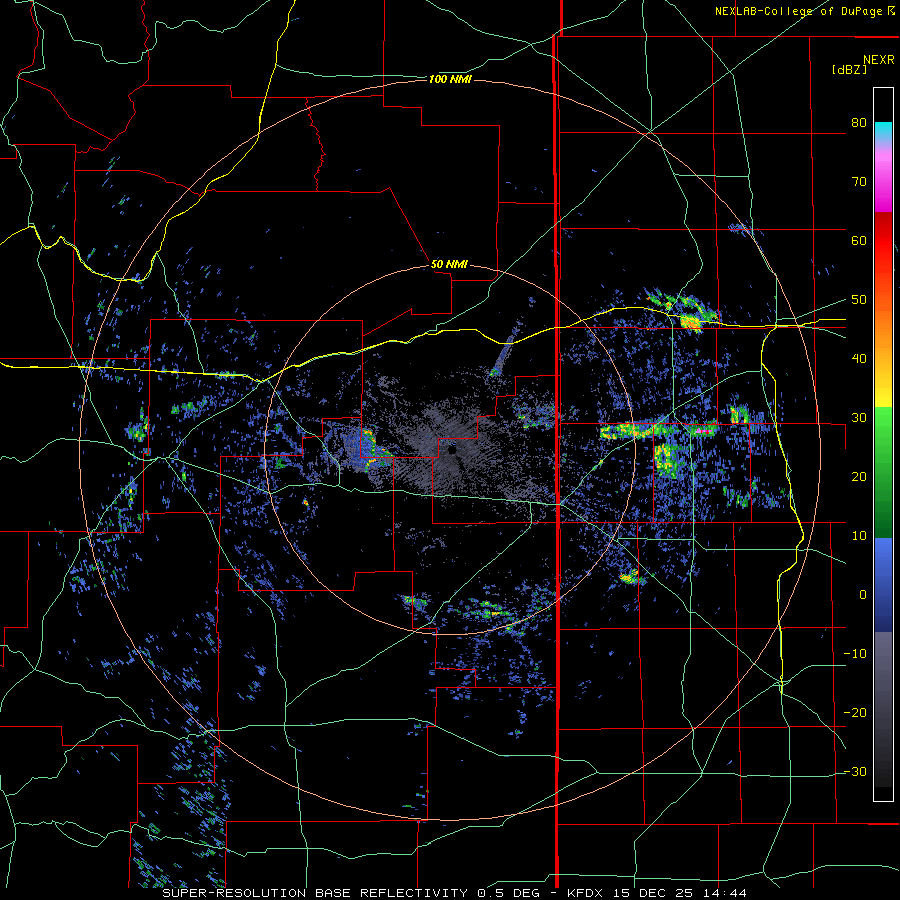The height and width of the screenshot is (900, 900).
Task: Click the 70 value on dBZ scale
Action: tap(859, 182)
